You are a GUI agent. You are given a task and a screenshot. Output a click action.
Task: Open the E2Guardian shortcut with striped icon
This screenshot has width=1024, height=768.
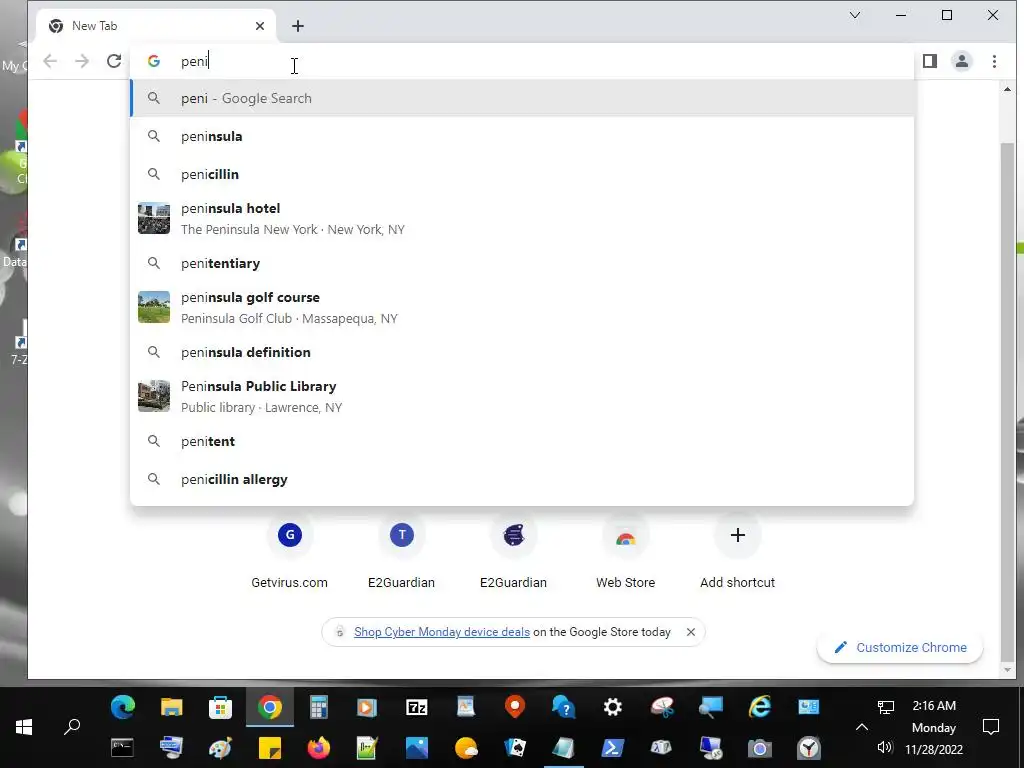(x=513, y=552)
